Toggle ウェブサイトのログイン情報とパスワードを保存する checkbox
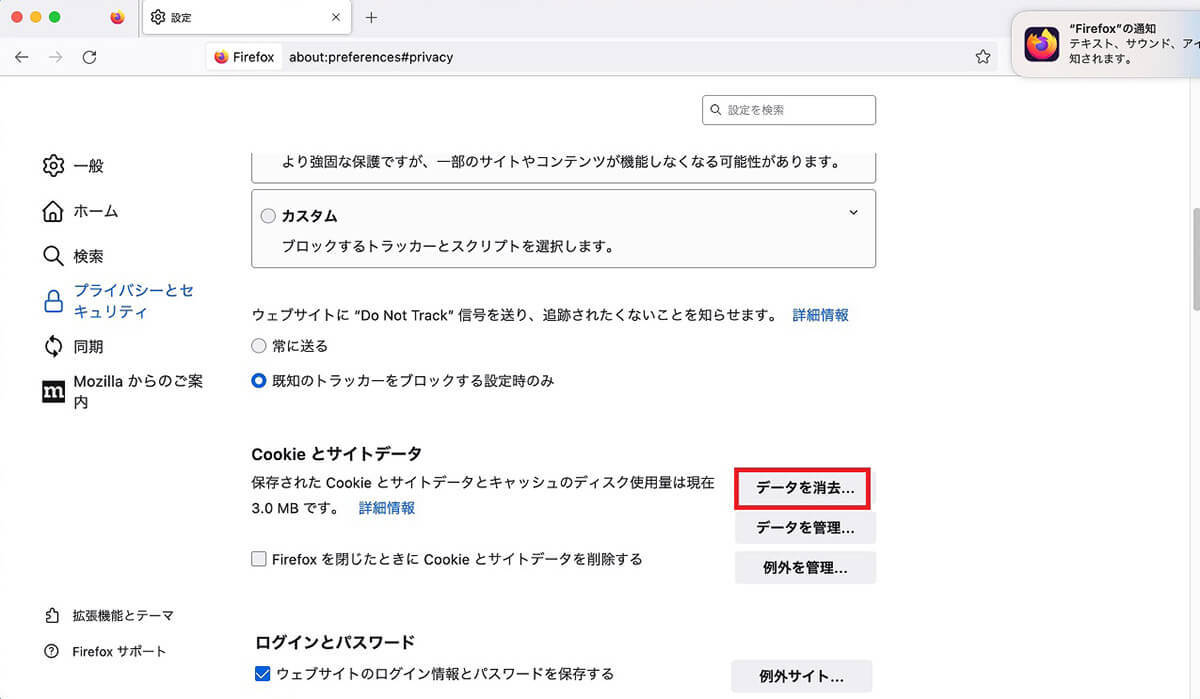1200x699 pixels. (x=262, y=674)
